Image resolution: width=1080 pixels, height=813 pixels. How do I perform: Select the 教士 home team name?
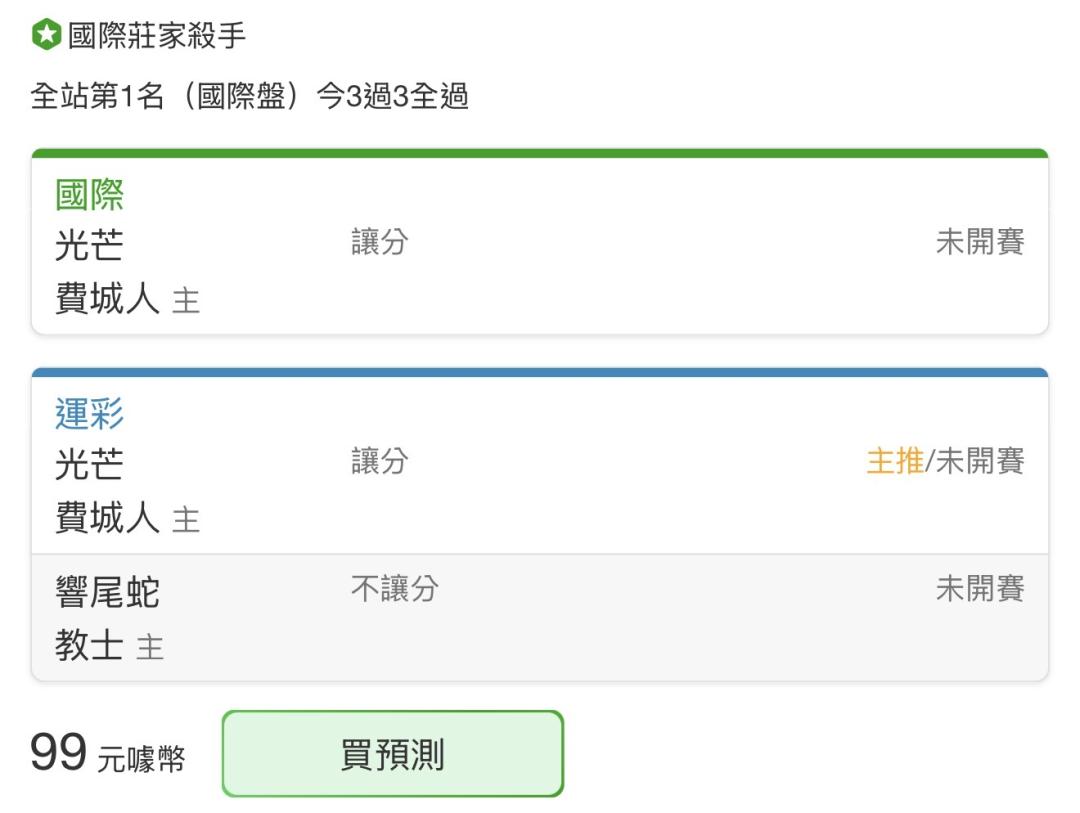click(x=90, y=646)
